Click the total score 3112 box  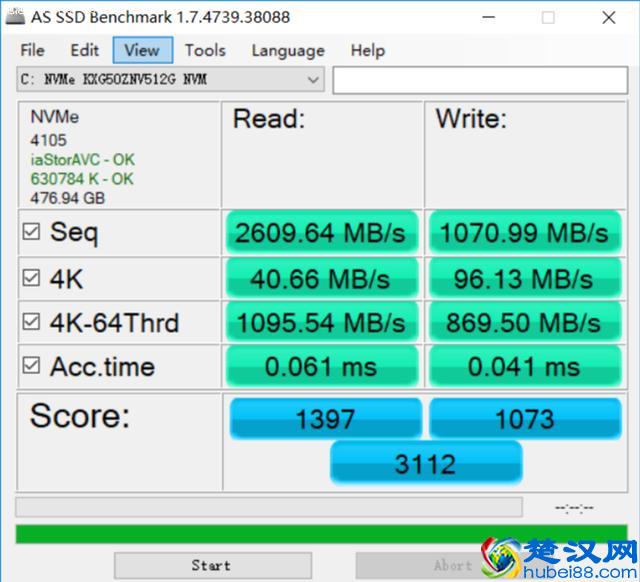coord(425,463)
